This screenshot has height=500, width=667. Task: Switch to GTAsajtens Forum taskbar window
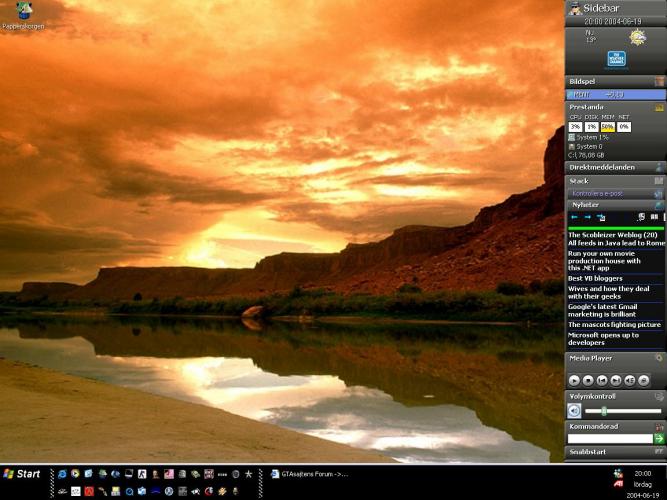tap(310, 474)
